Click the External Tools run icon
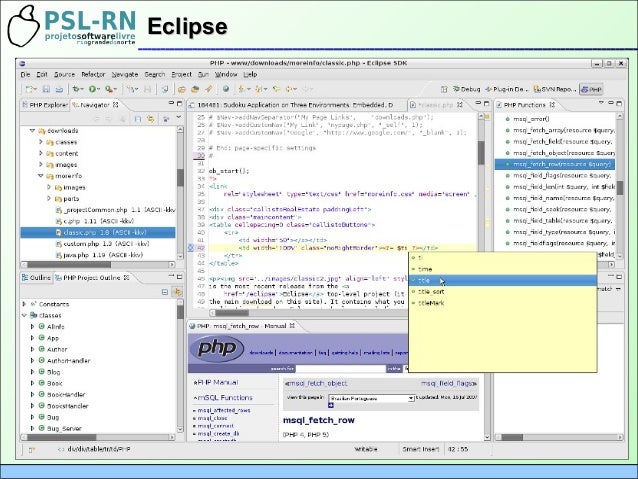This screenshot has height=479, width=638. (109, 89)
